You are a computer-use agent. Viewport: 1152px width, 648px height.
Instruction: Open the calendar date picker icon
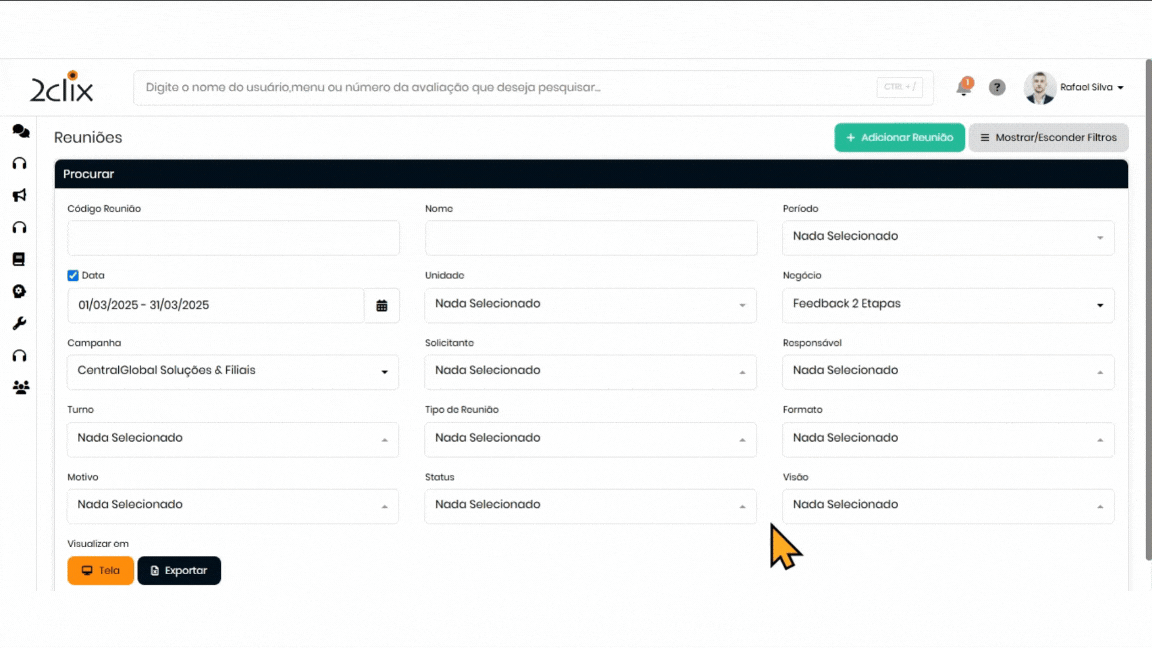pos(382,305)
